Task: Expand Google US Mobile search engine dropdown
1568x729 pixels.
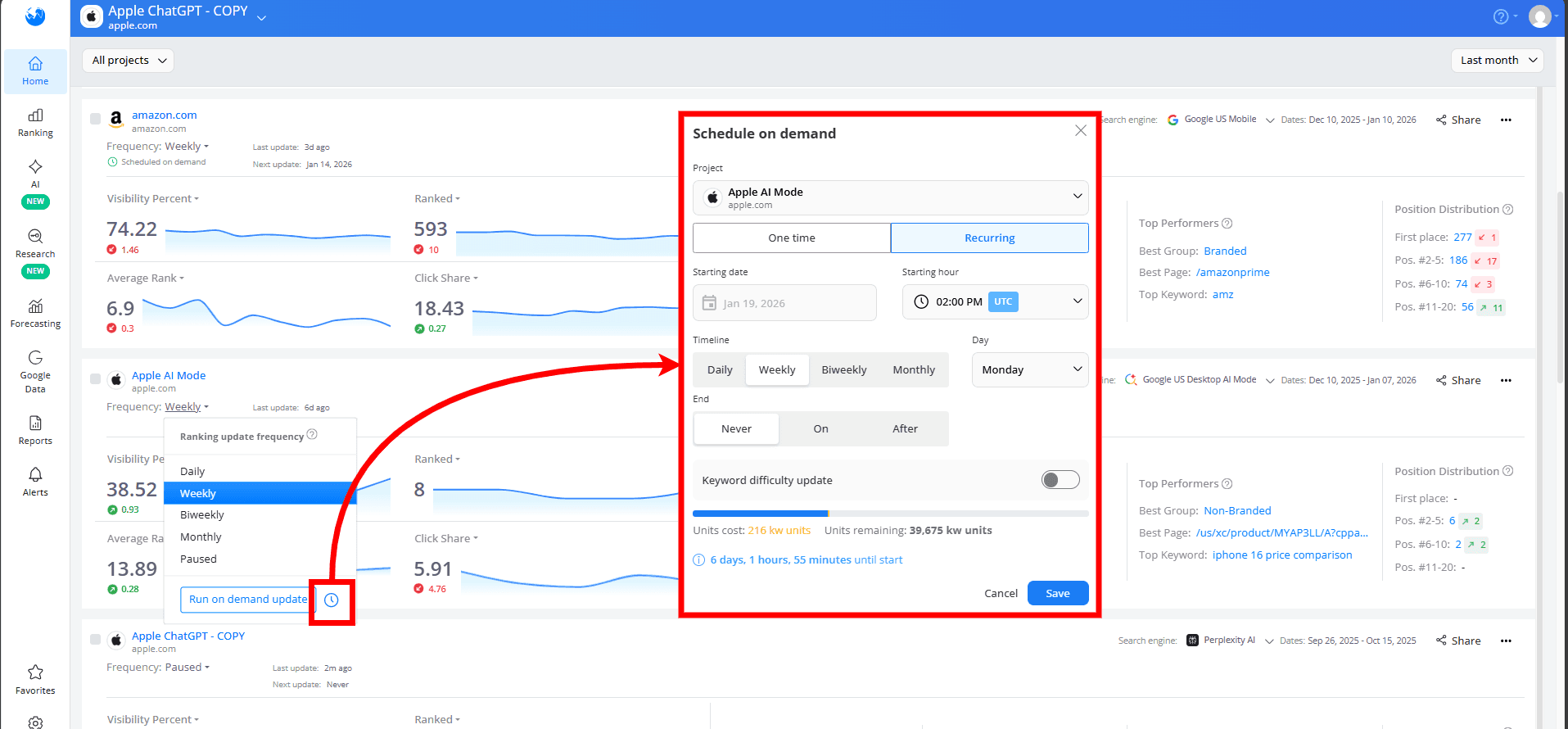Action: 1270,120
